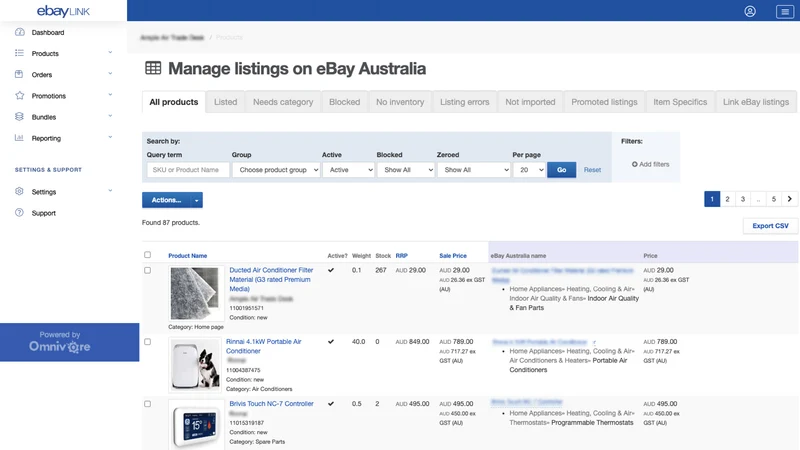Switch to the Item Specifics tab
Screen dimensions: 800x450
click(680, 102)
